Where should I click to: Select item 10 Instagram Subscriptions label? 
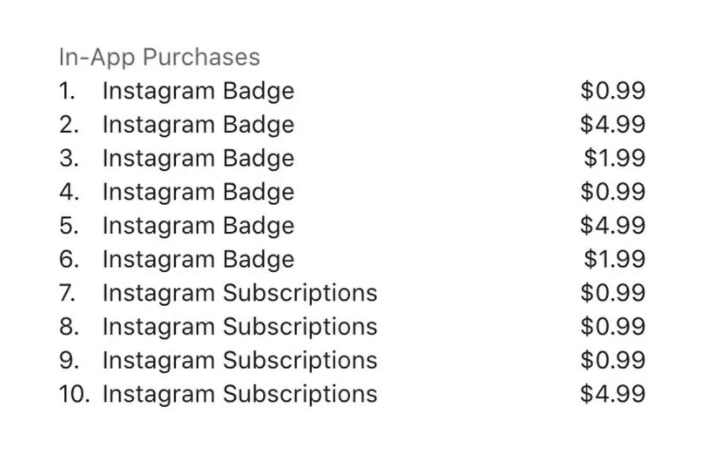240,395
